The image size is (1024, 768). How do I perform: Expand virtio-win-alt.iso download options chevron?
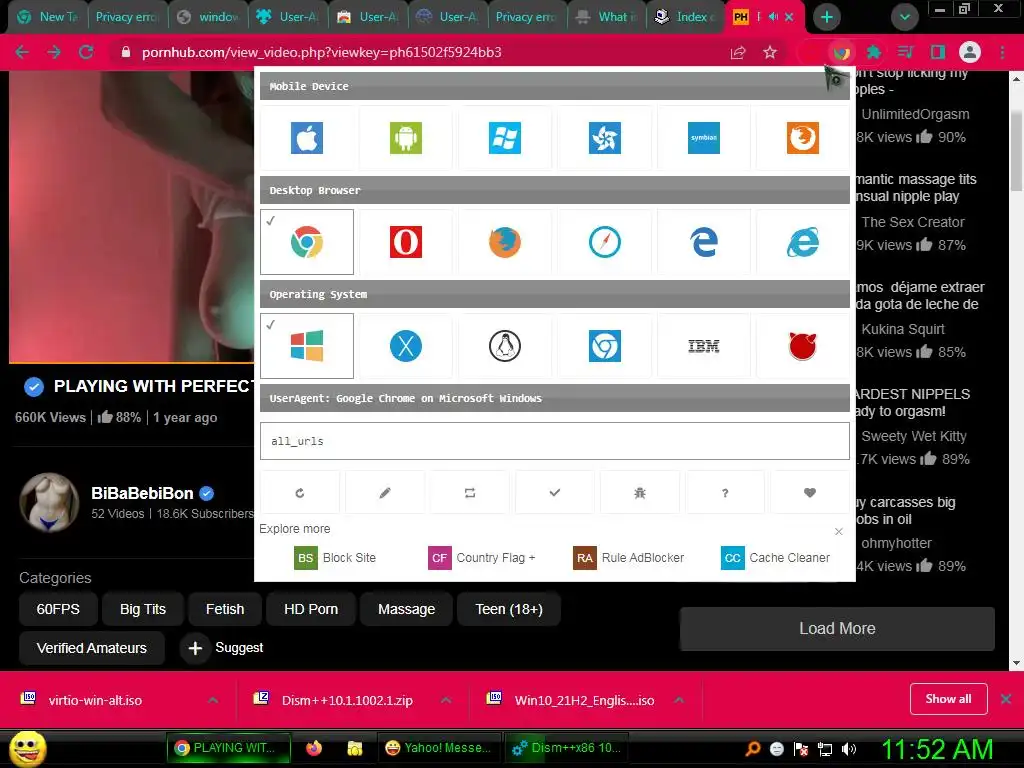(213, 700)
